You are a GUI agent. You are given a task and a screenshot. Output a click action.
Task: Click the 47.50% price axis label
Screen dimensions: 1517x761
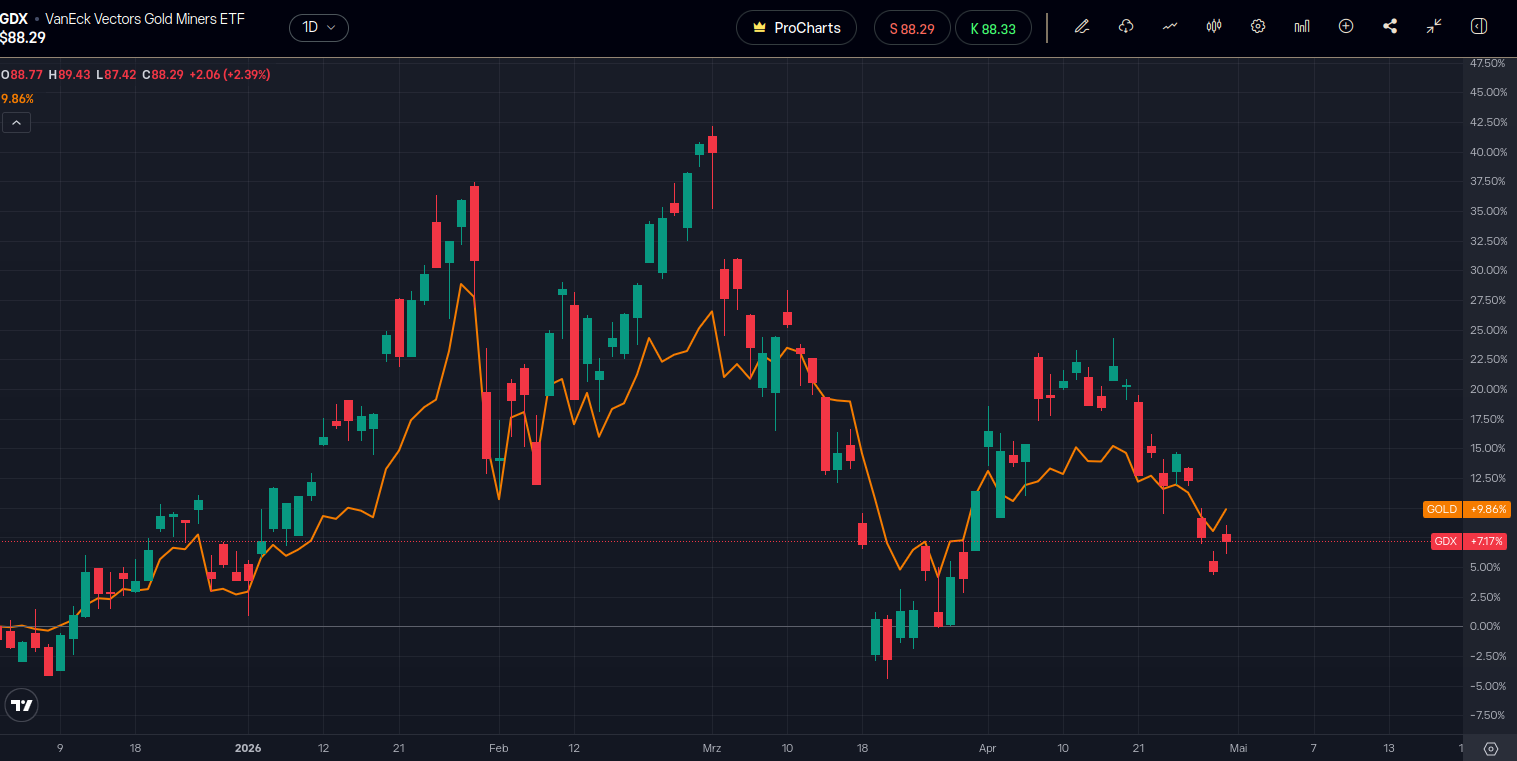(x=1488, y=63)
